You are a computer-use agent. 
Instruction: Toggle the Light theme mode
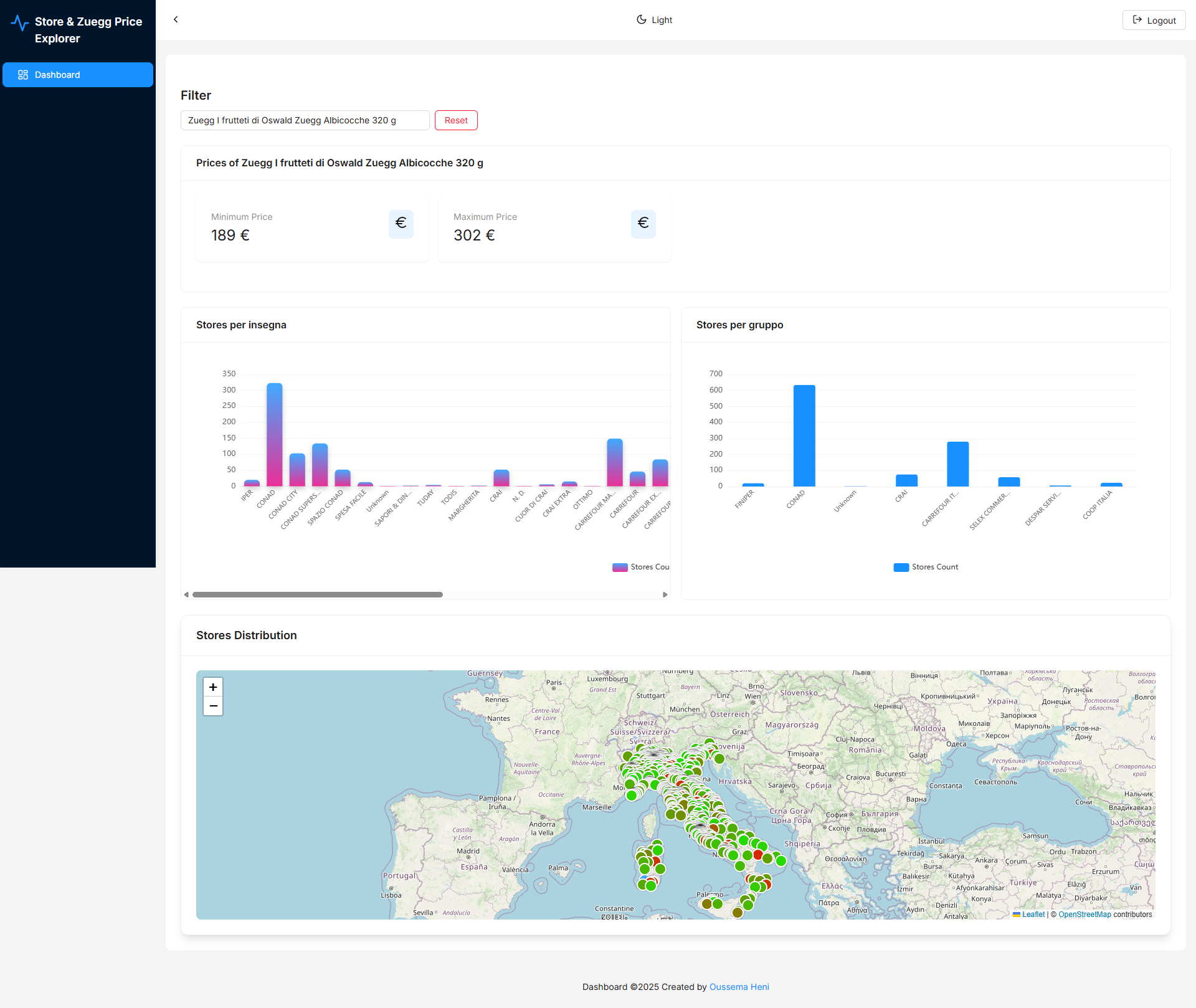pos(654,20)
